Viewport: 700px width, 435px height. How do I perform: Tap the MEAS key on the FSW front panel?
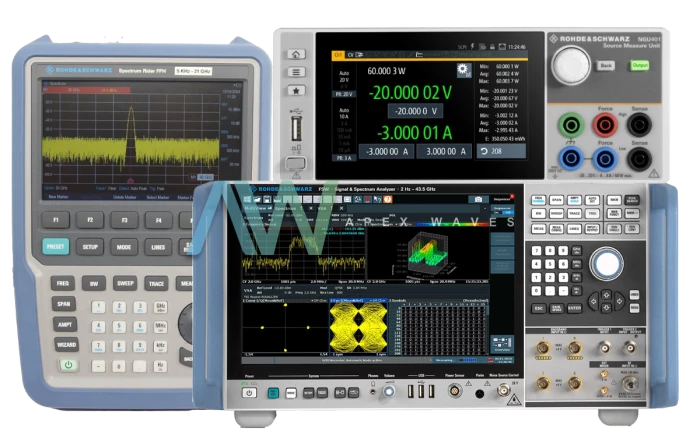tap(538, 229)
